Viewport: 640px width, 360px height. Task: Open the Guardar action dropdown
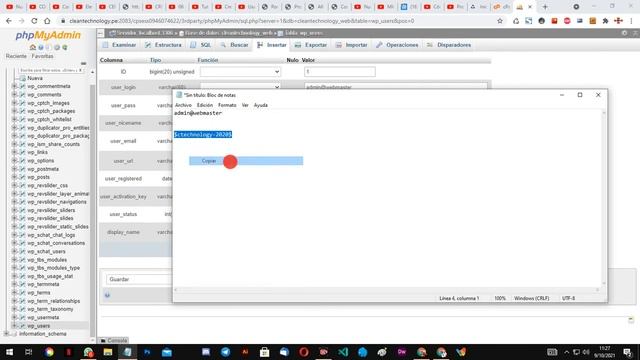tap(139, 279)
